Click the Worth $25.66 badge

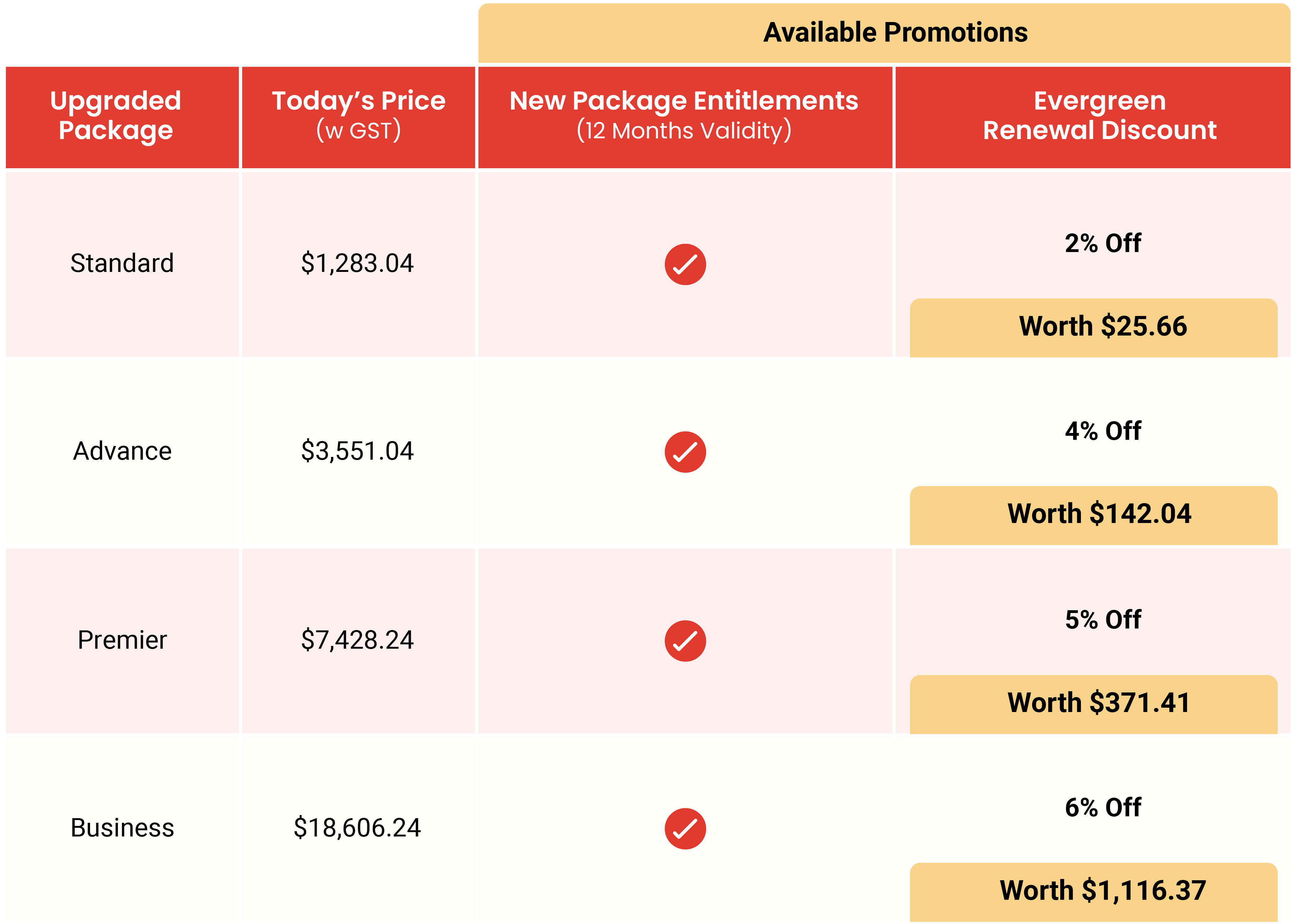pyautogui.click(x=1094, y=328)
